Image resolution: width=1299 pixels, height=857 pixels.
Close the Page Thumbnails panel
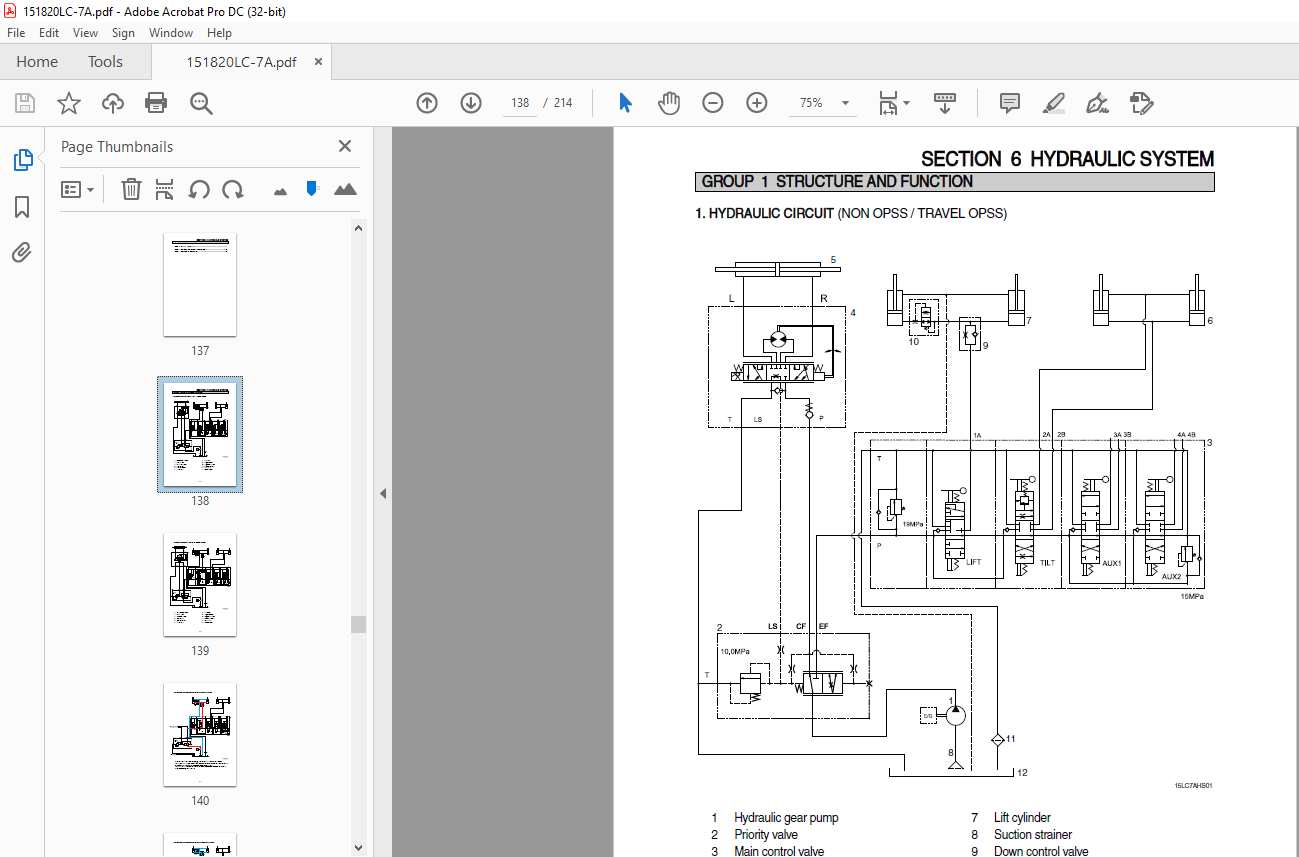point(345,146)
